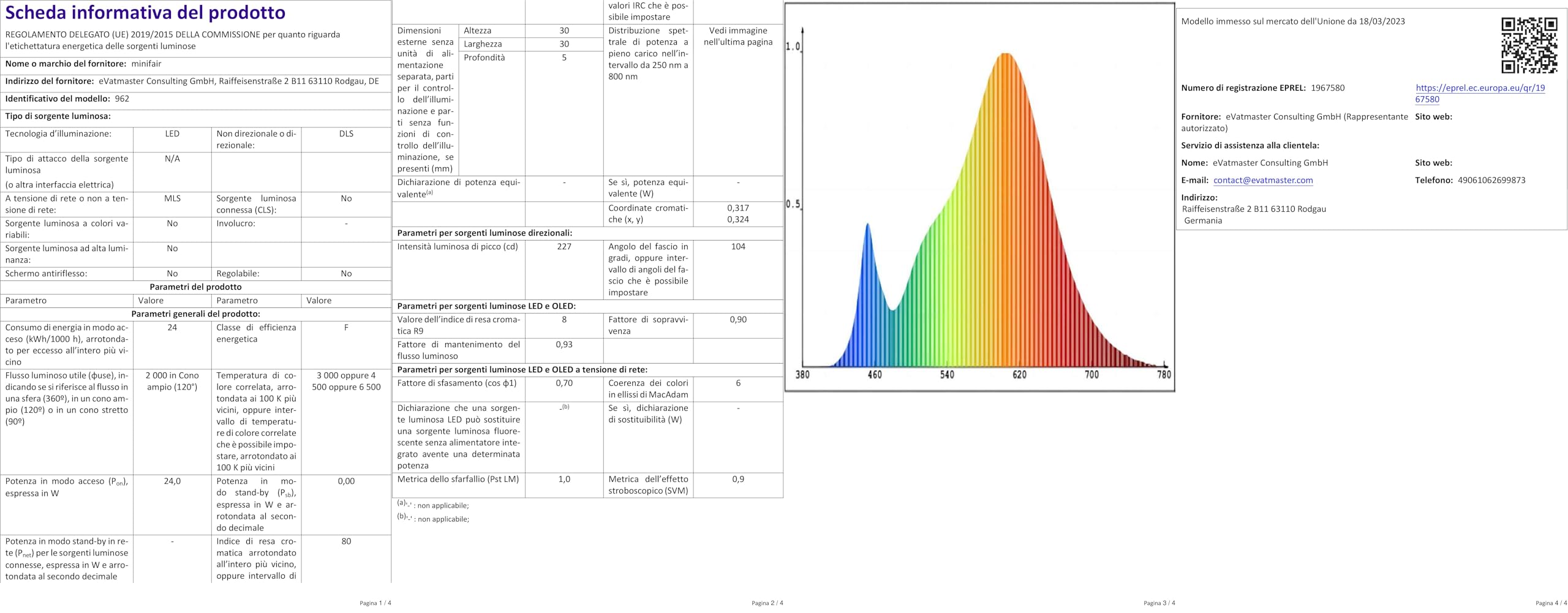1568x613 pixels.
Task: Click the '(a) non applicabile' footnote
Action: [x=433, y=505]
